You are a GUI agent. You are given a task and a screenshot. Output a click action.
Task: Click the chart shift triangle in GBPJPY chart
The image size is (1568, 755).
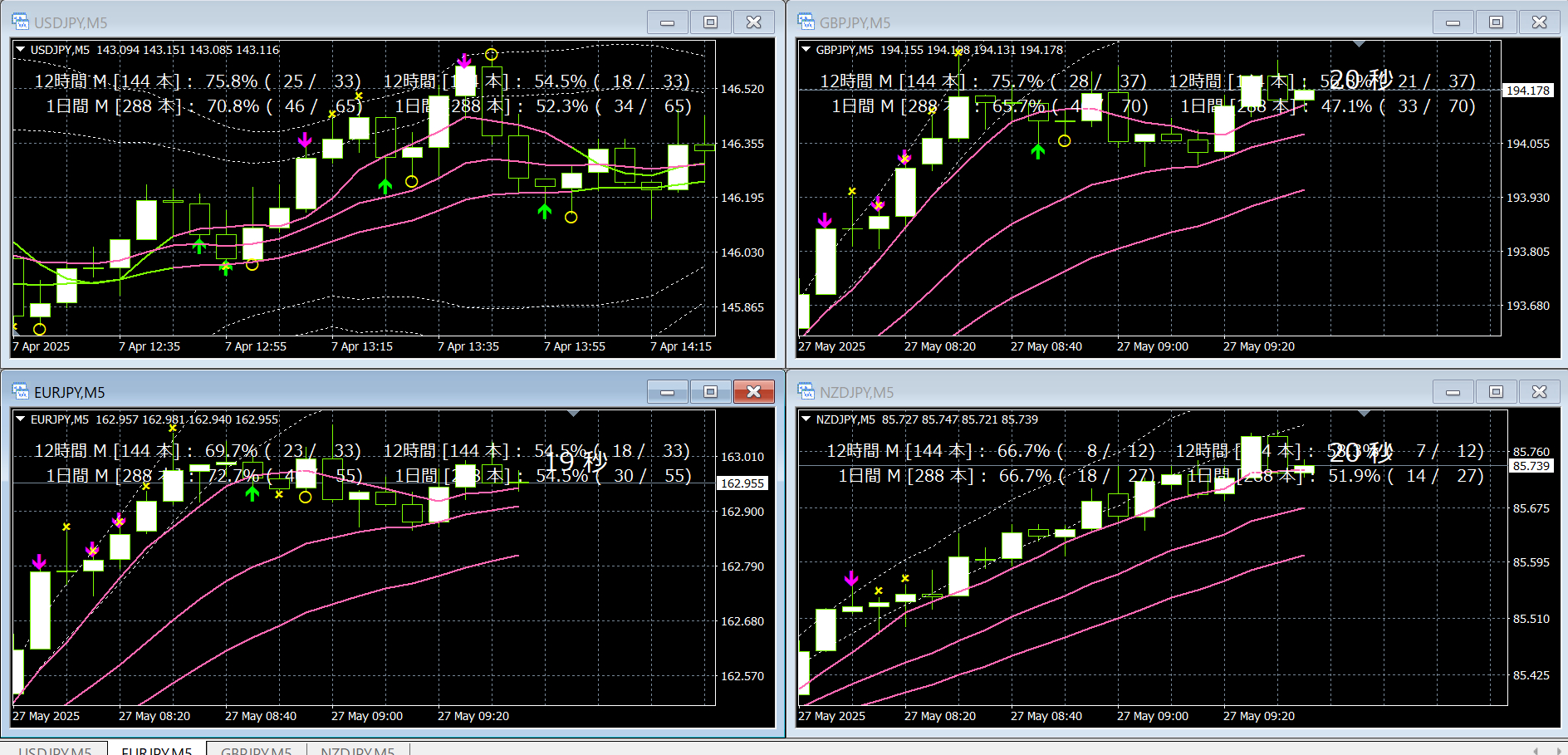[1359, 43]
